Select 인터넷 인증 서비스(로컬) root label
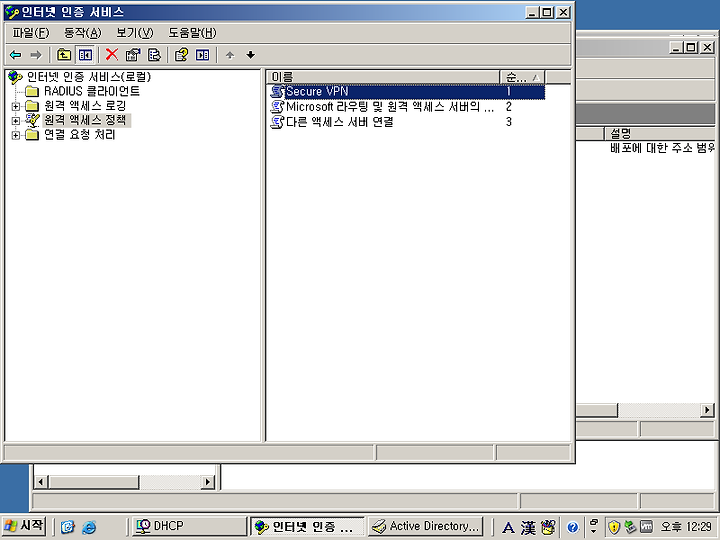 coord(89,77)
